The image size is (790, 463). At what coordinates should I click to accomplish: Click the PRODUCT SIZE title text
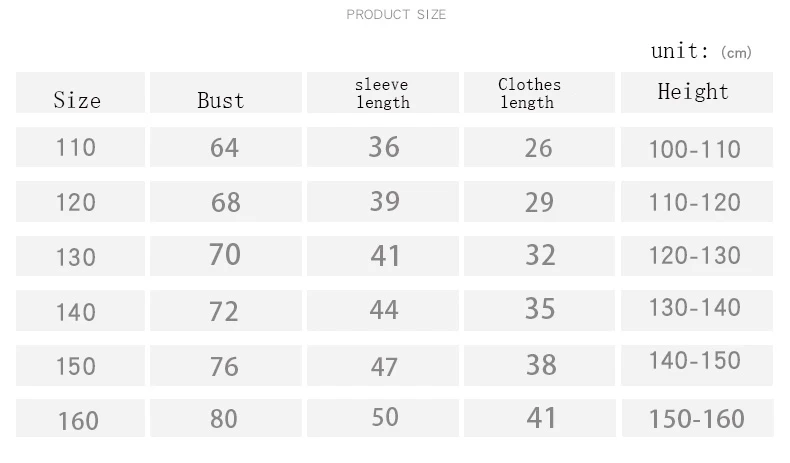click(x=396, y=15)
